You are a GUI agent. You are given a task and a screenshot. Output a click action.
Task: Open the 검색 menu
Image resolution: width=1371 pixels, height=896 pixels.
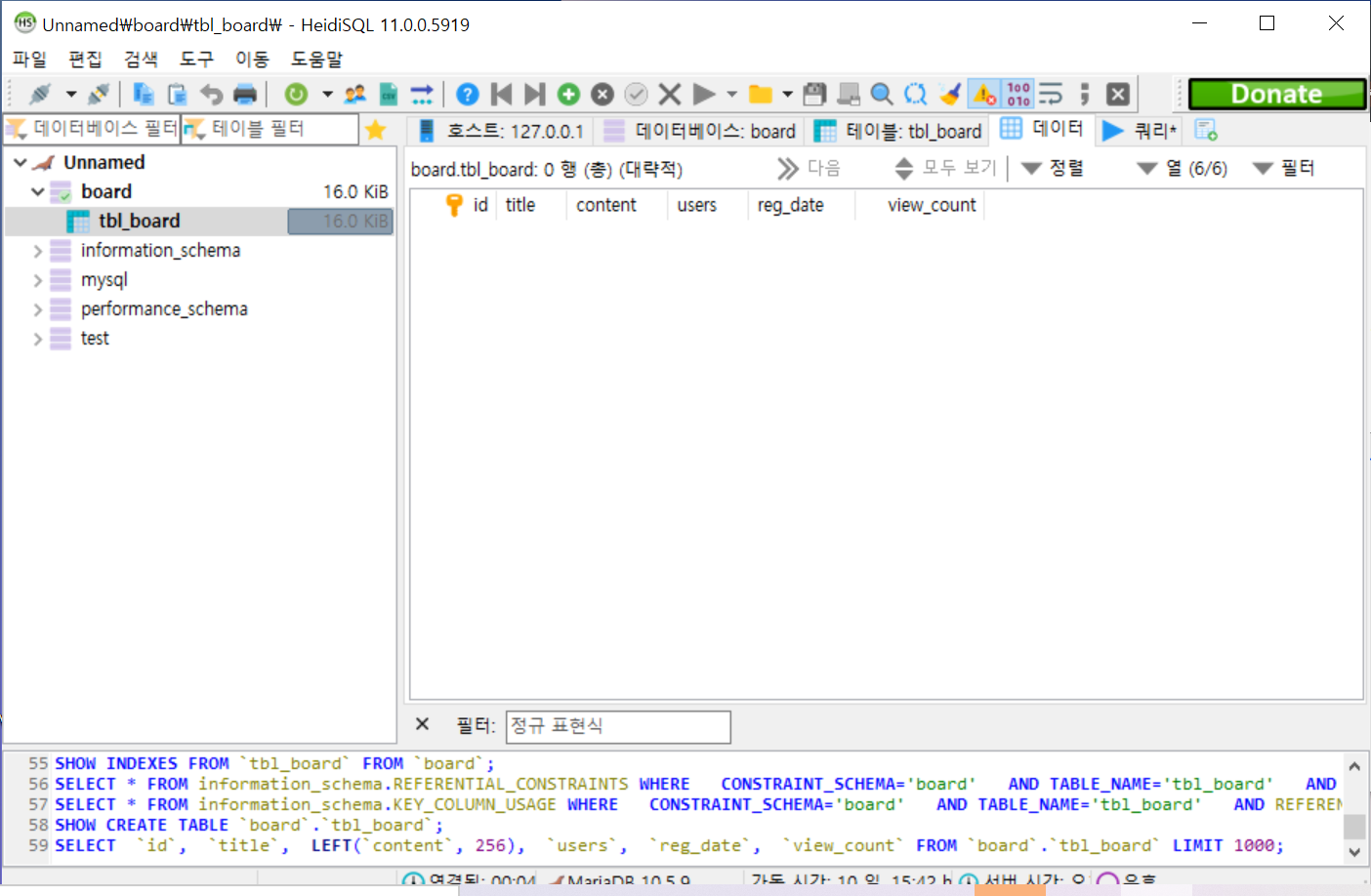(141, 59)
